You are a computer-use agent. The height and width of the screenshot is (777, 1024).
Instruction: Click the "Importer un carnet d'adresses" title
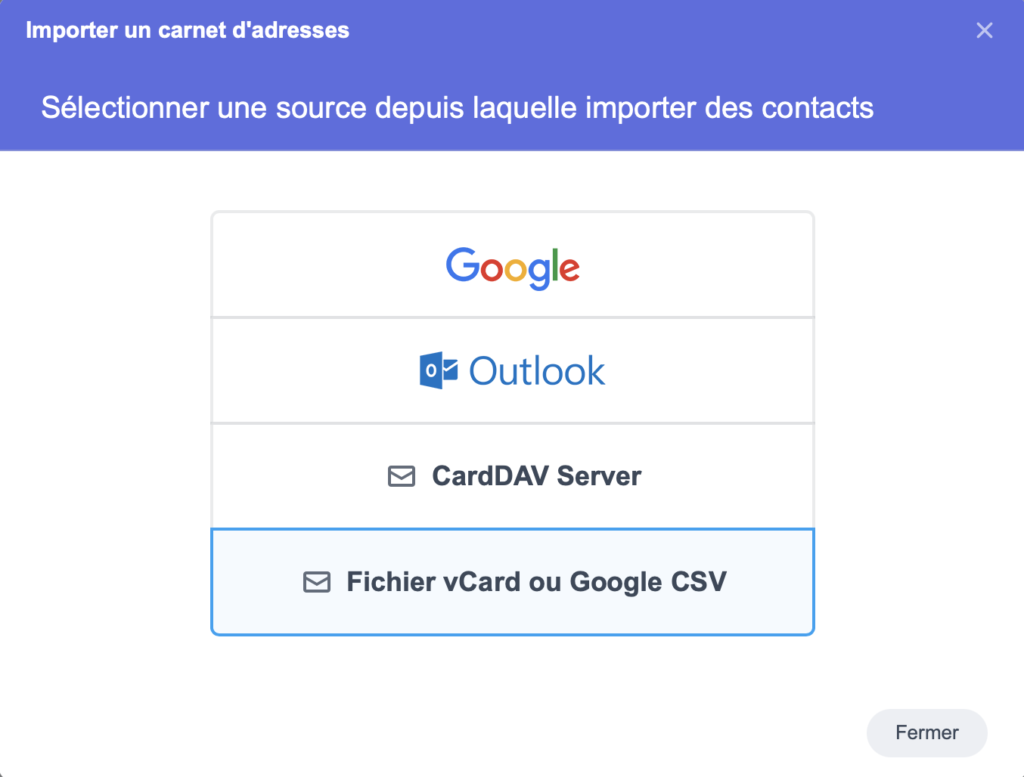[187, 30]
